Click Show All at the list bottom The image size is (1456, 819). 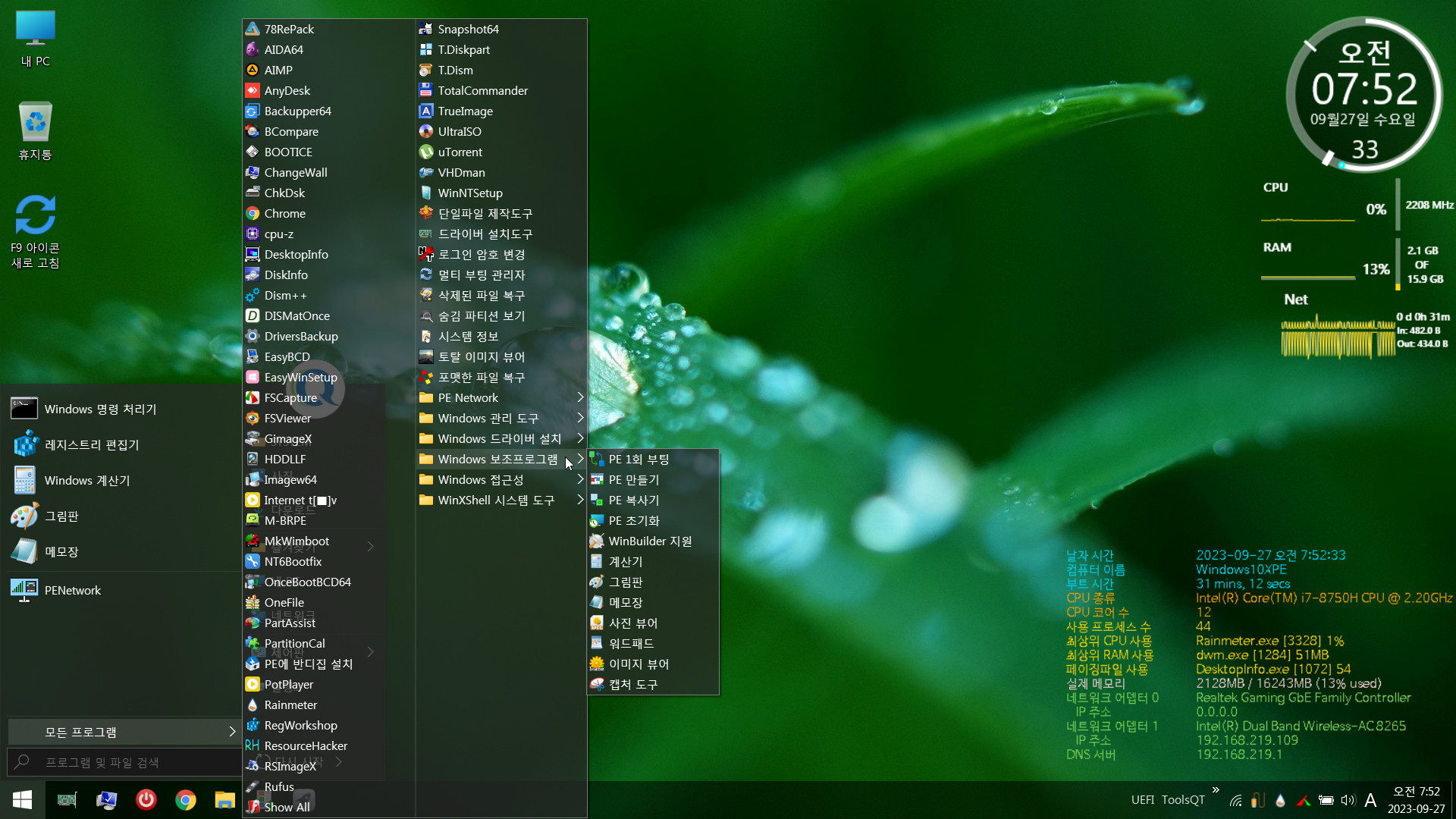point(328,807)
